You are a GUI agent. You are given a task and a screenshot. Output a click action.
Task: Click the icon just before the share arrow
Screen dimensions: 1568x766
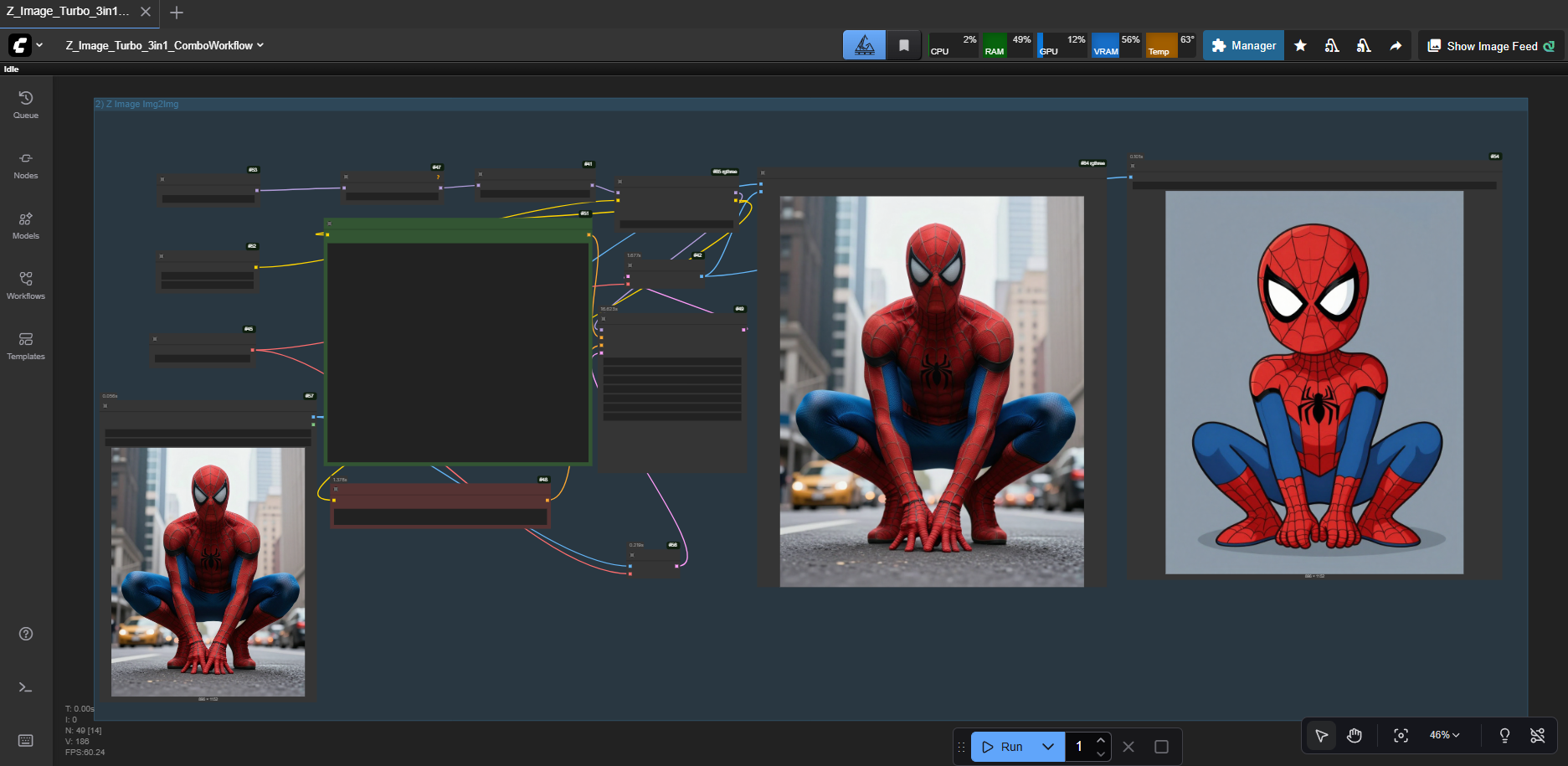[x=1364, y=45]
